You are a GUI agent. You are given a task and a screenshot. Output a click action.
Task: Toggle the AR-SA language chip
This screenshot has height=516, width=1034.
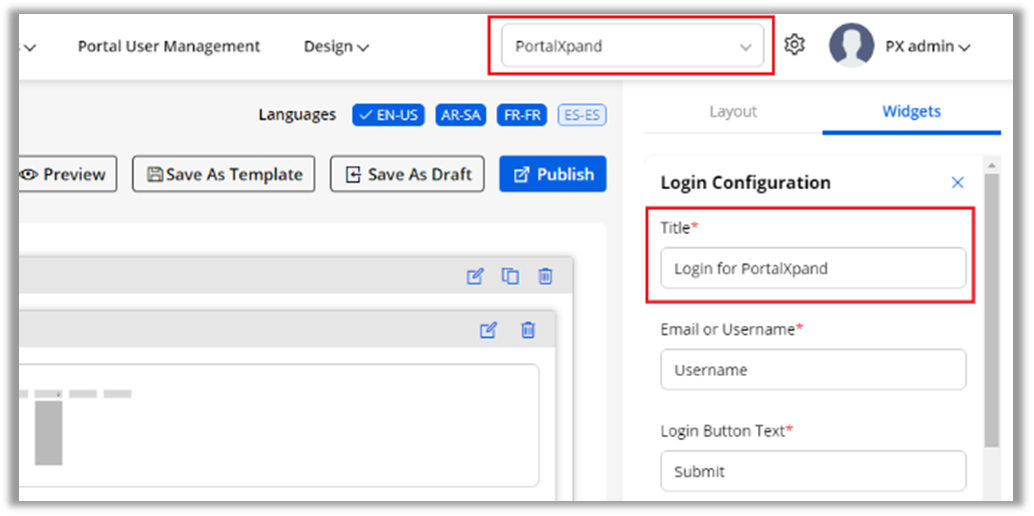pyautogui.click(x=460, y=115)
